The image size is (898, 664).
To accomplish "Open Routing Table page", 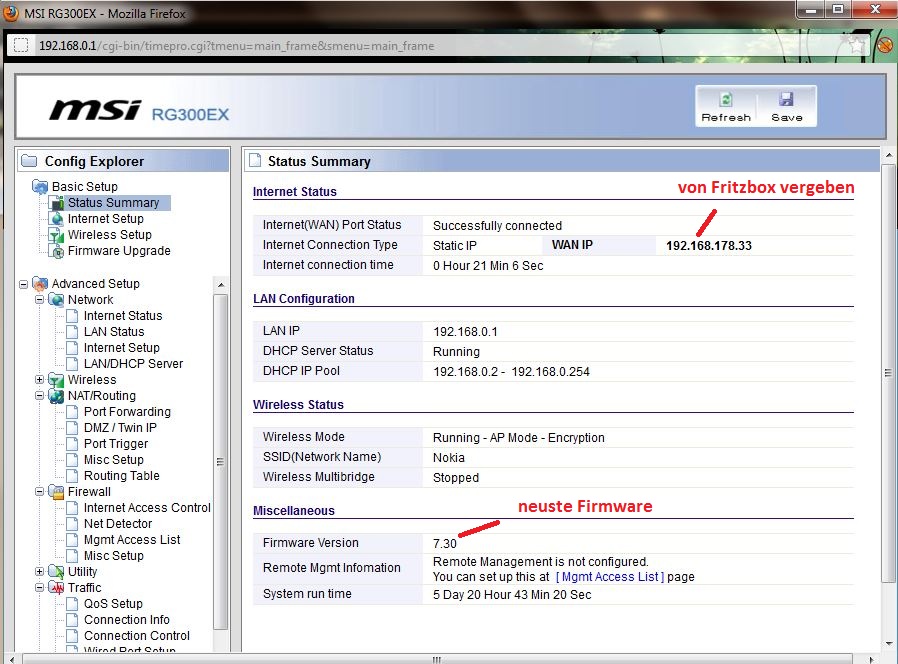I will 121,476.
